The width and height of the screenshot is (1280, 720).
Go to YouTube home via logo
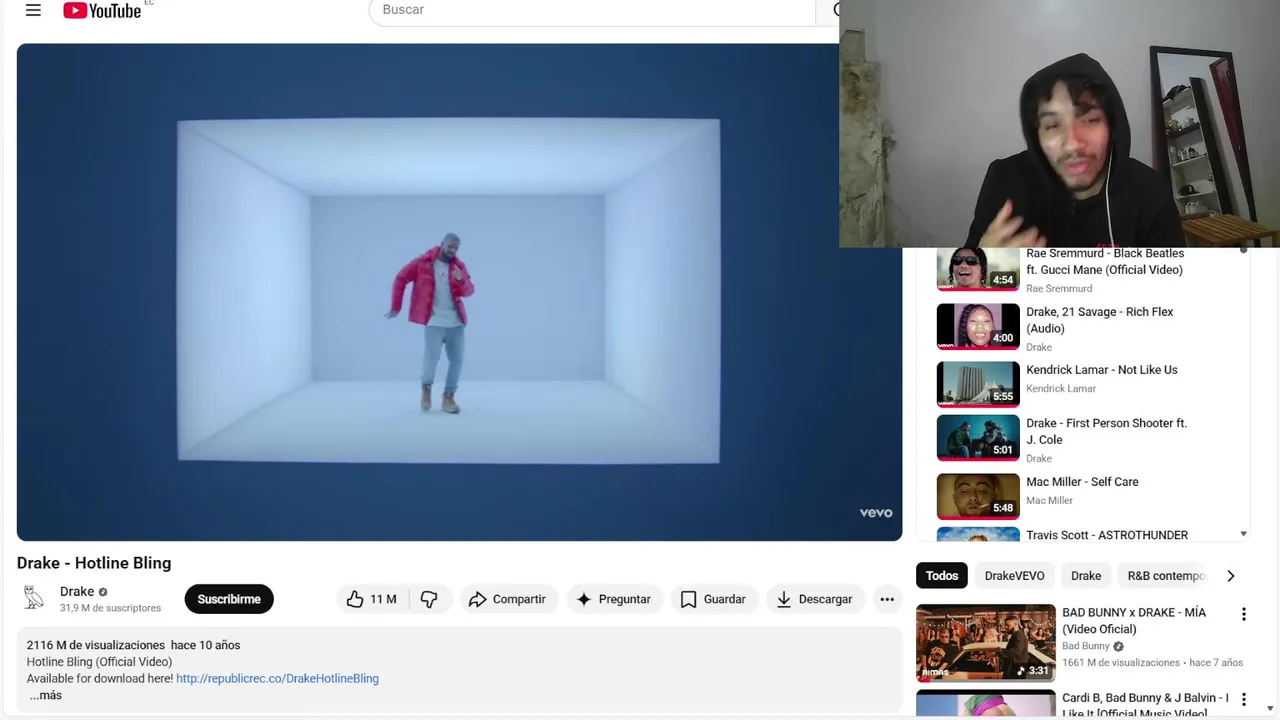(x=102, y=10)
